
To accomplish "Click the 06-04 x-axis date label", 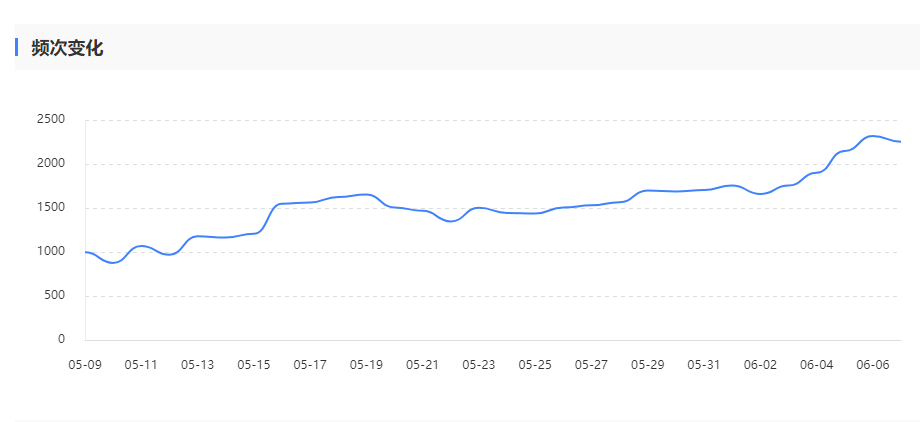I will pyautogui.click(x=817, y=365).
